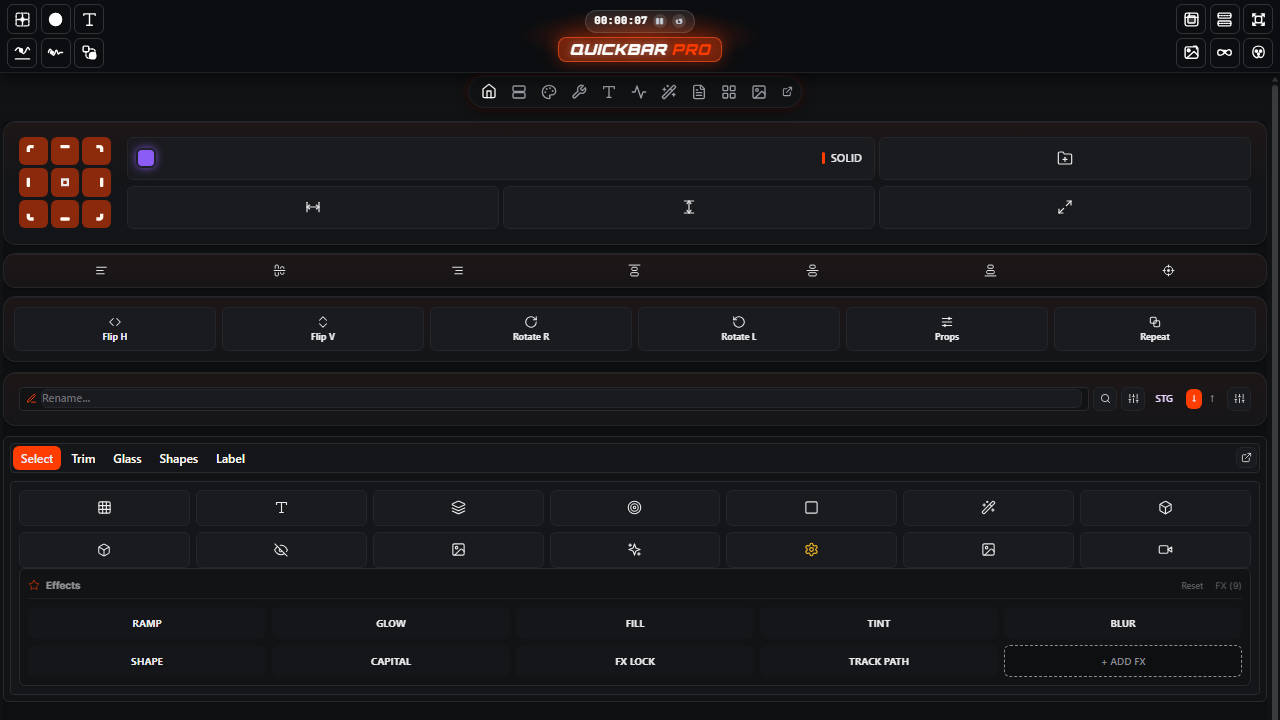This screenshot has height=720, width=1280.
Task: Click the video camera icon button
Action: point(1165,550)
